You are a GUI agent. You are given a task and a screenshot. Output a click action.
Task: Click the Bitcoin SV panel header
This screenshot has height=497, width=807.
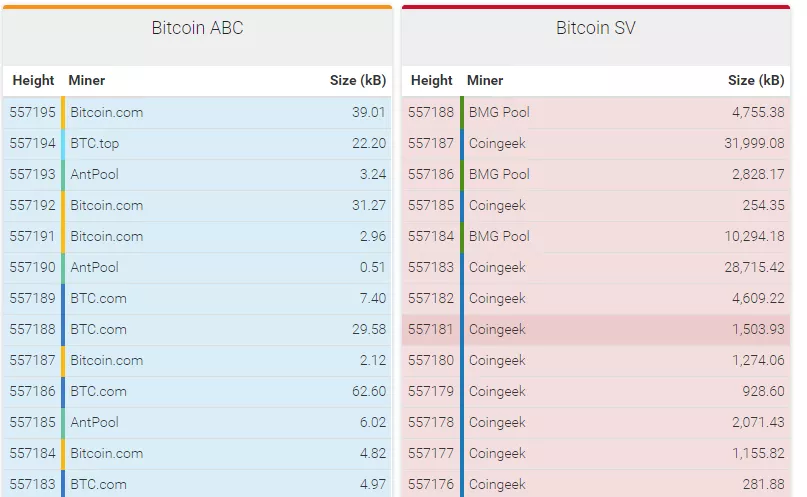point(595,28)
